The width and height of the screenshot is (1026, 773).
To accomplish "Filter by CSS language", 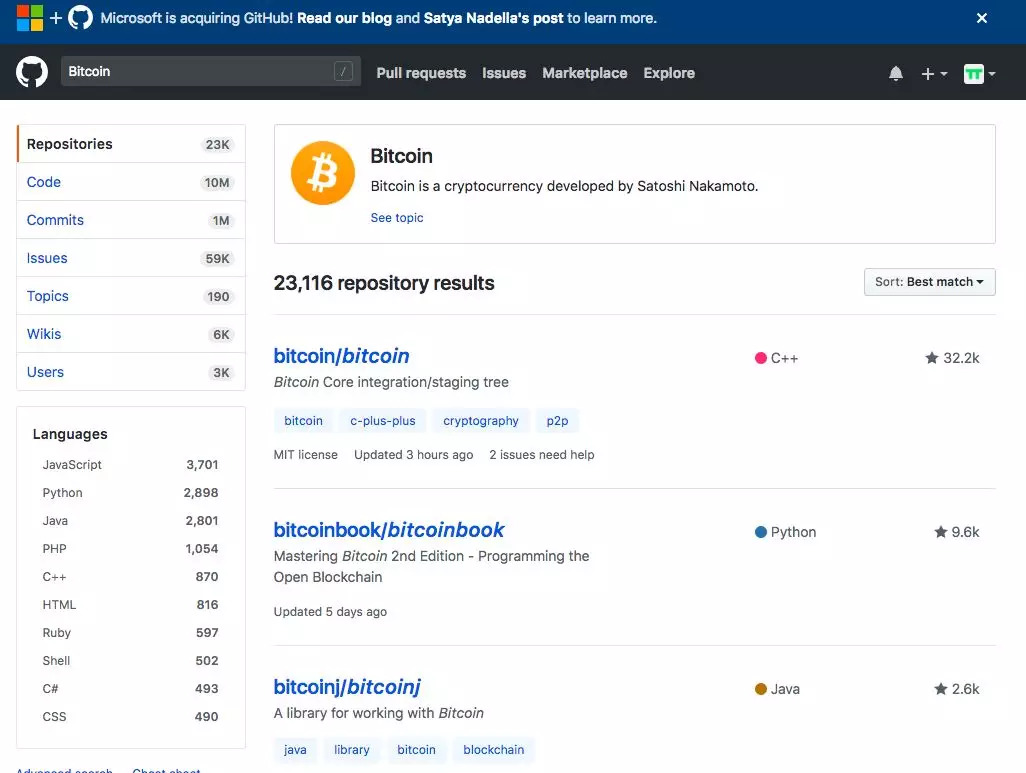I will click(130, 717).
